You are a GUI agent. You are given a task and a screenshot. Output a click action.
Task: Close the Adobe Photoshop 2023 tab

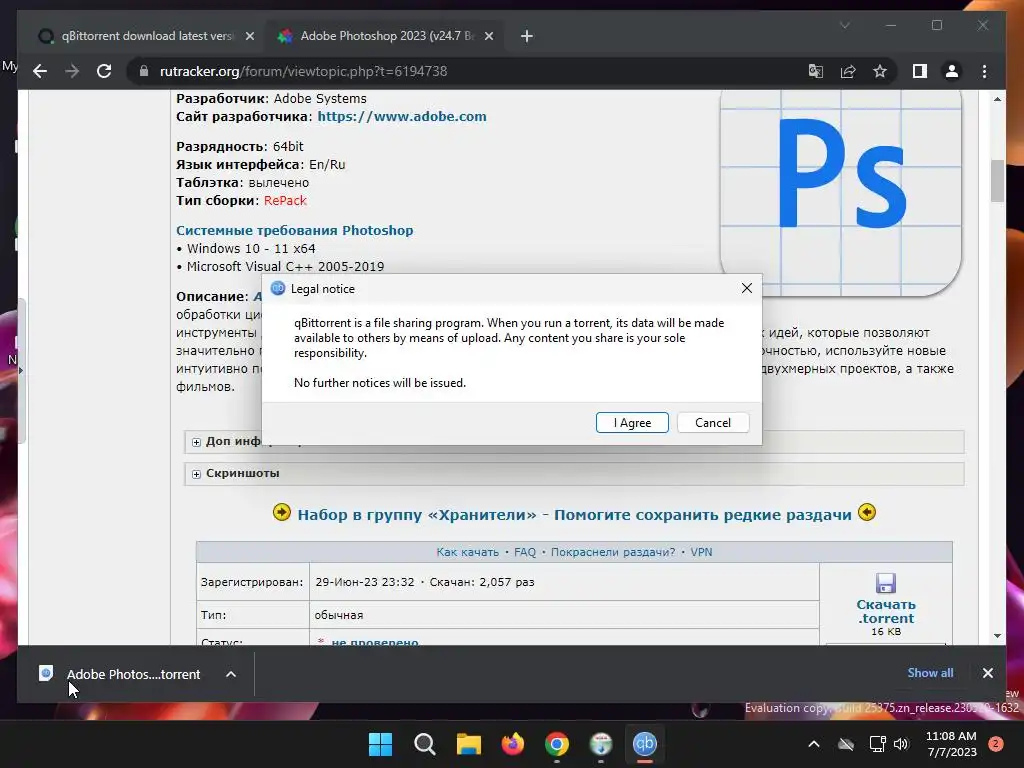488,36
